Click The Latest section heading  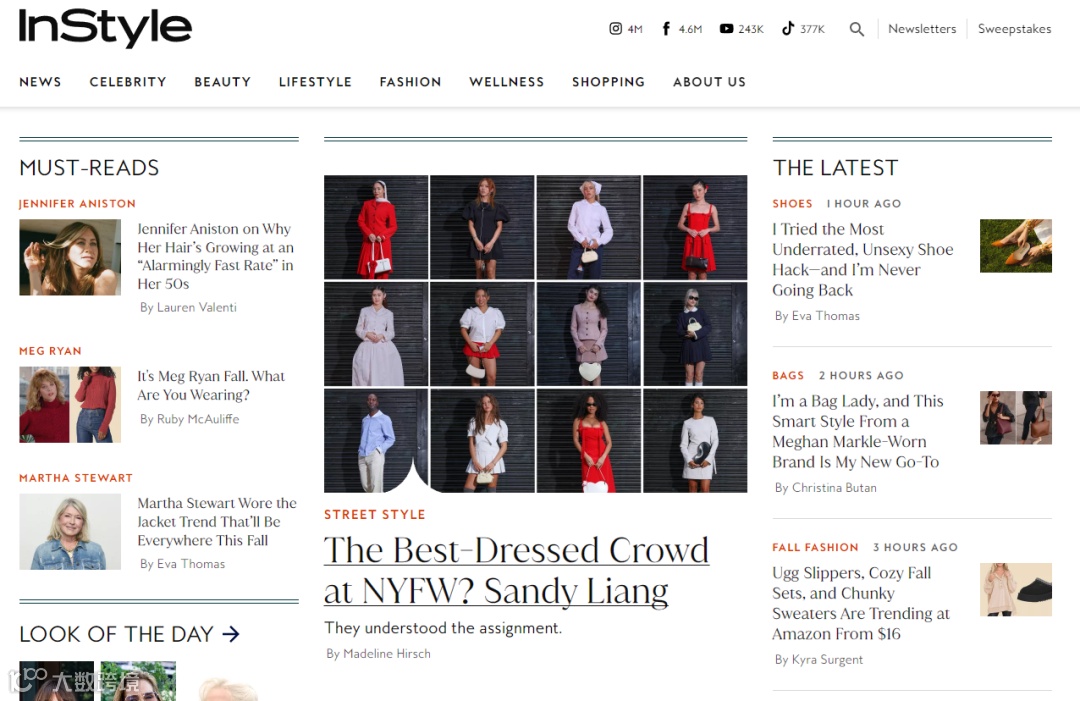[835, 167]
